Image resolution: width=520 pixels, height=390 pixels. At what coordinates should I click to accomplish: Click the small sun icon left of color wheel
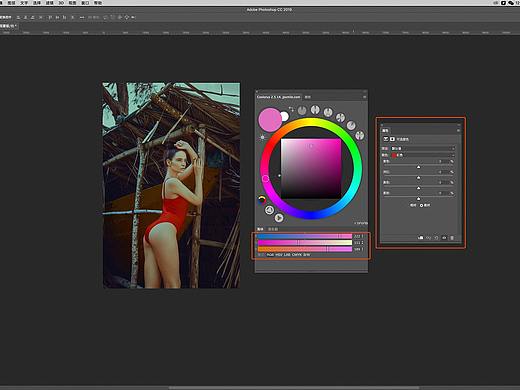pyautogui.click(x=263, y=137)
